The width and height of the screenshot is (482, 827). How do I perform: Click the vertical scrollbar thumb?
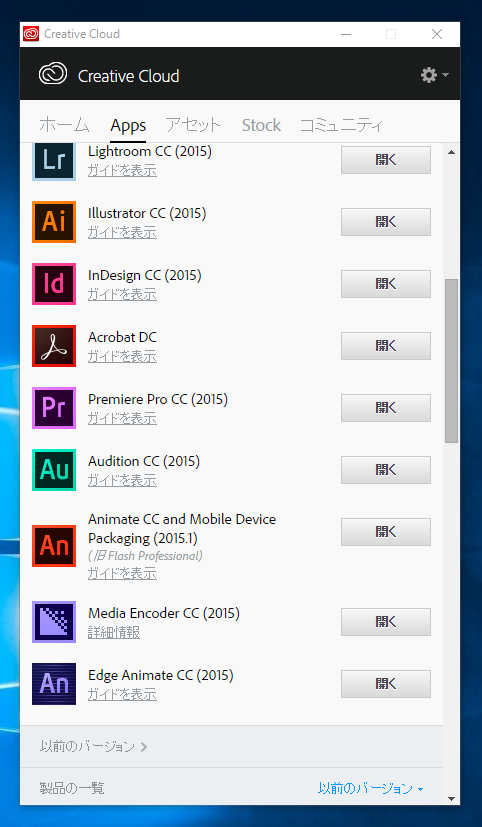click(x=451, y=361)
